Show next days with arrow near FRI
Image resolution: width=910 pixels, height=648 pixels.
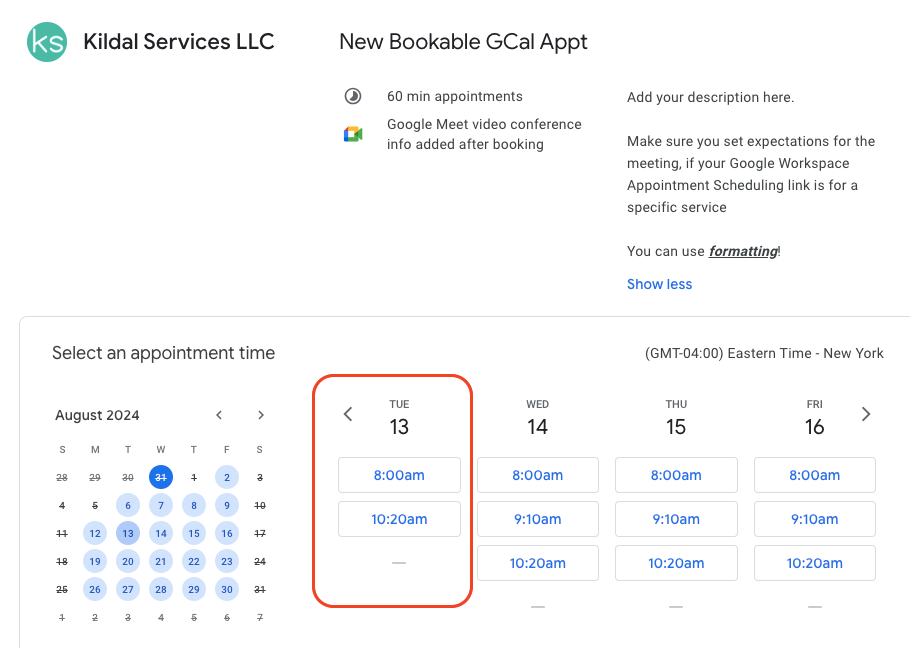click(x=866, y=414)
